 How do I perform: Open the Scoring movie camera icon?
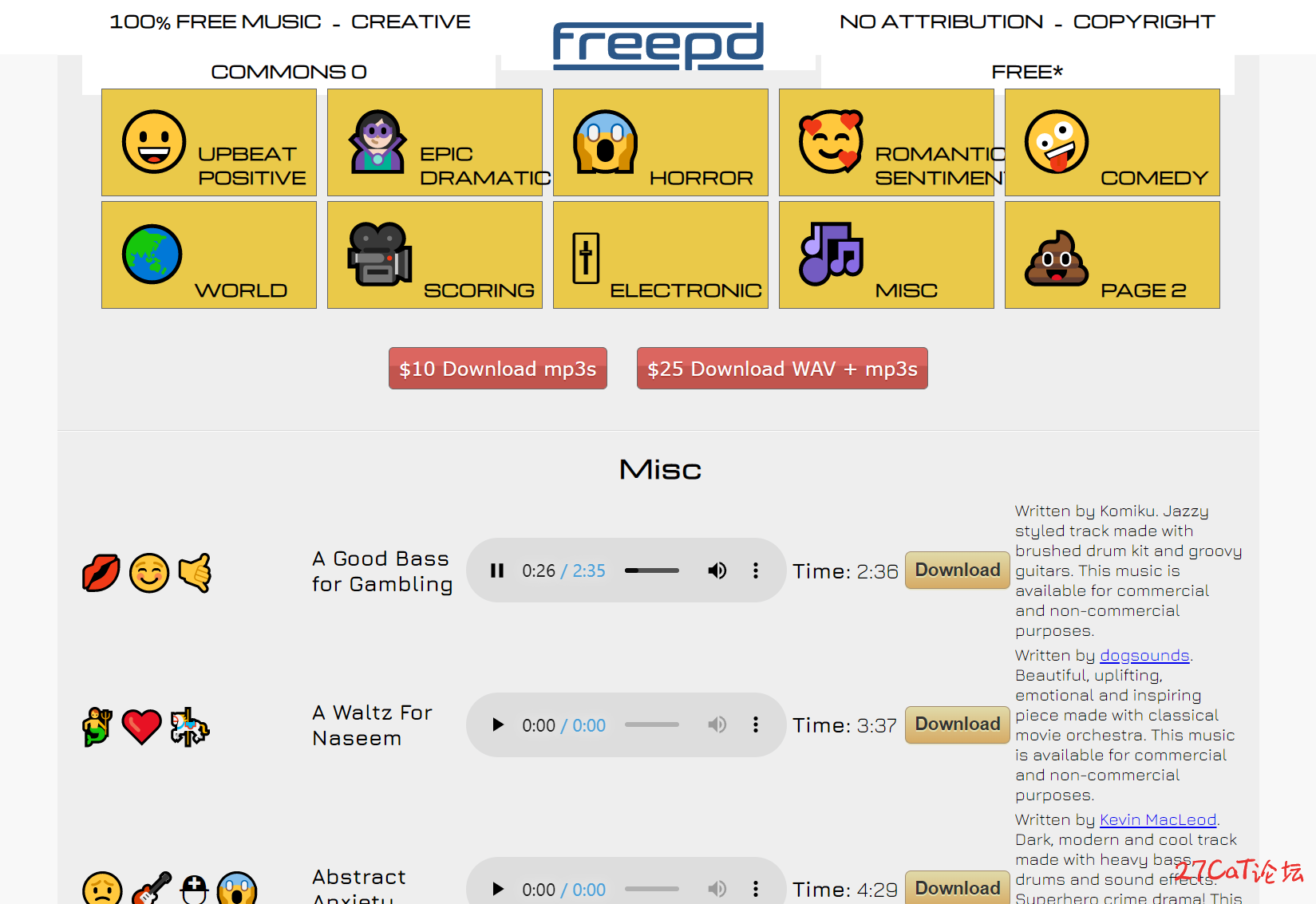pos(380,255)
